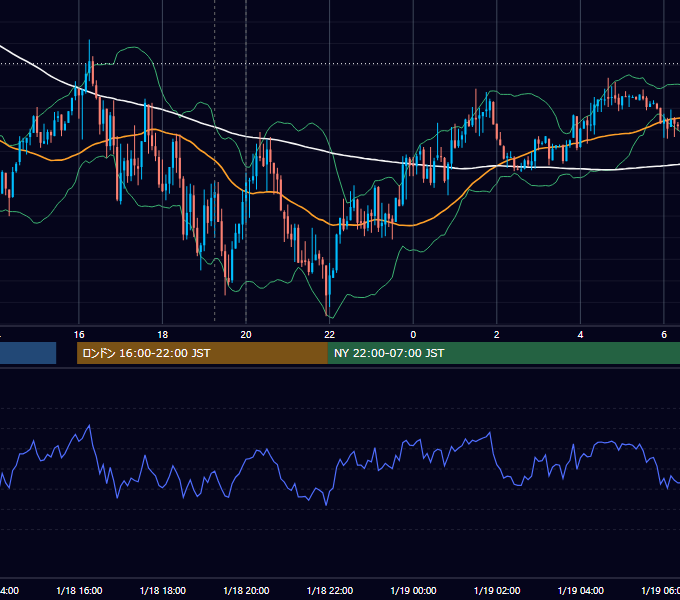The width and height of the screenshot is (680, 600).
Task: Click the 1/18 18:00 date label
Action: (x=163, y=591)
